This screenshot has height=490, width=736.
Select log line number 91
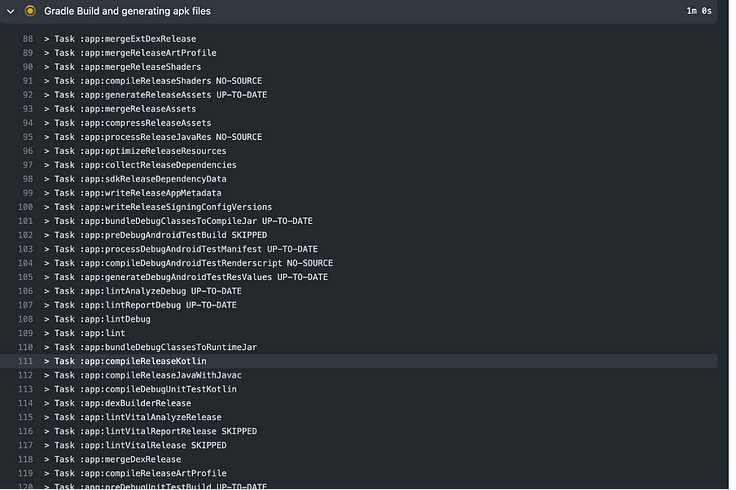pyautogui.click(x=28, y=81)
